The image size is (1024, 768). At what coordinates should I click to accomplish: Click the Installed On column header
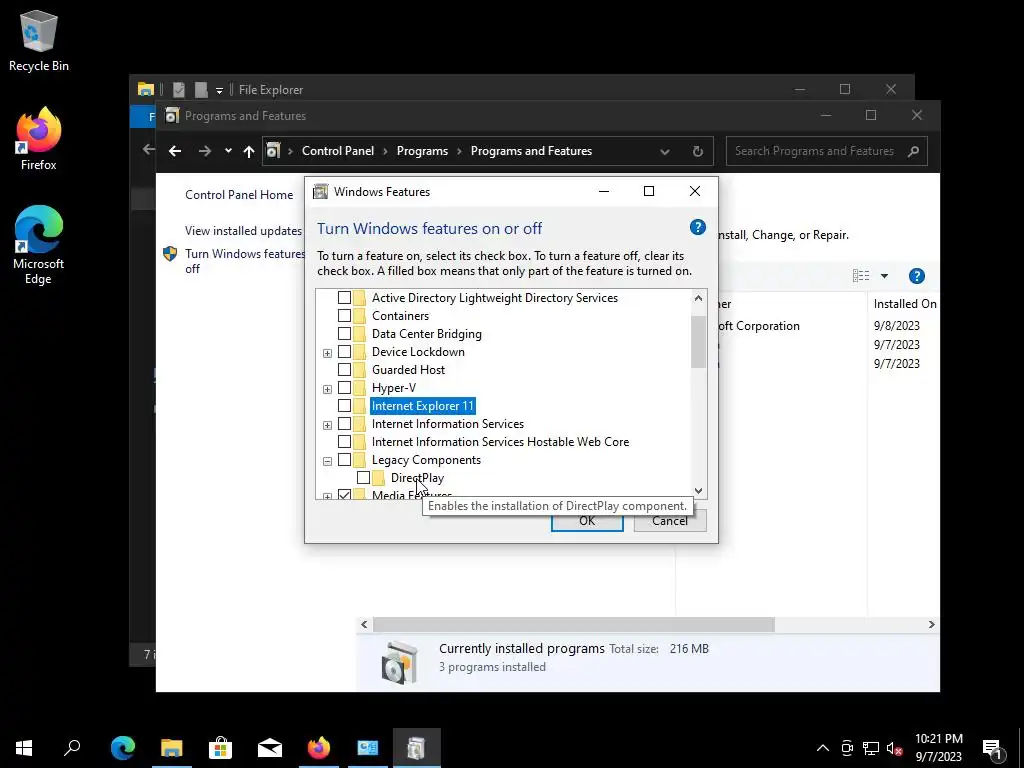tap(904, 304)
